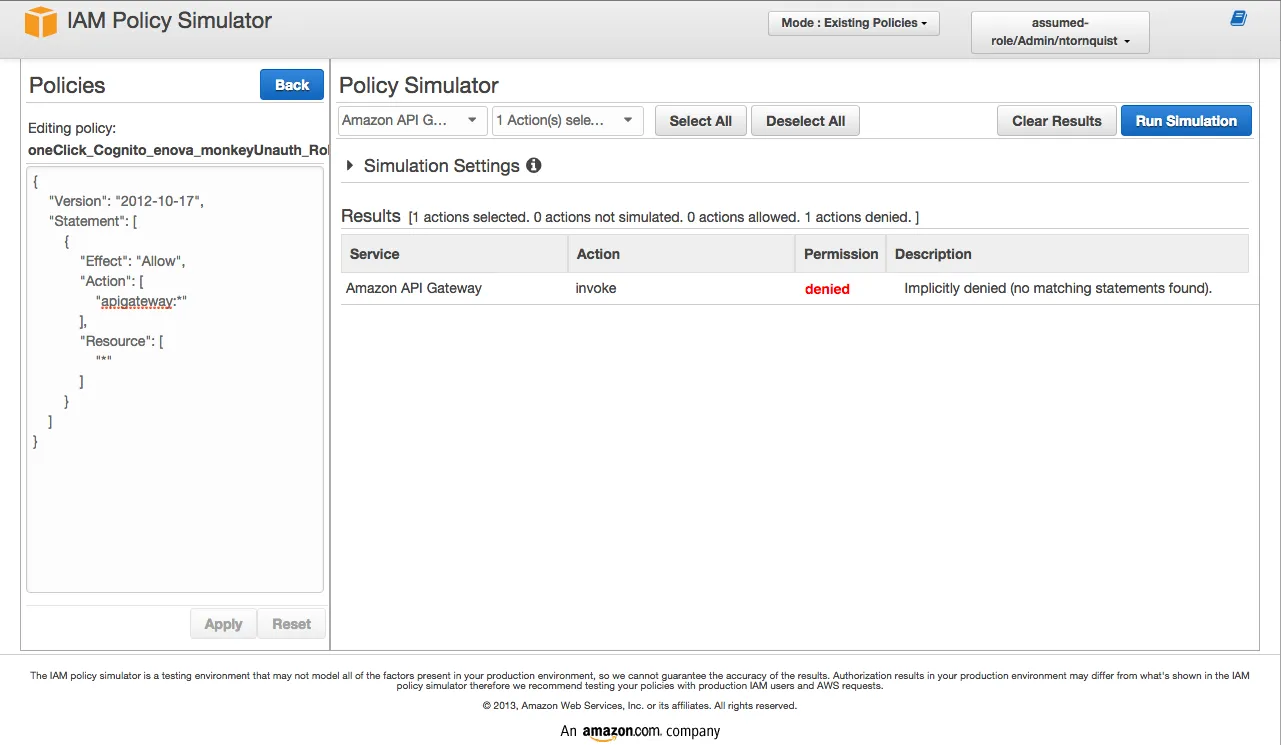
Task: Click the Simulation Settings info icon
Action: (x=534, y=165)
